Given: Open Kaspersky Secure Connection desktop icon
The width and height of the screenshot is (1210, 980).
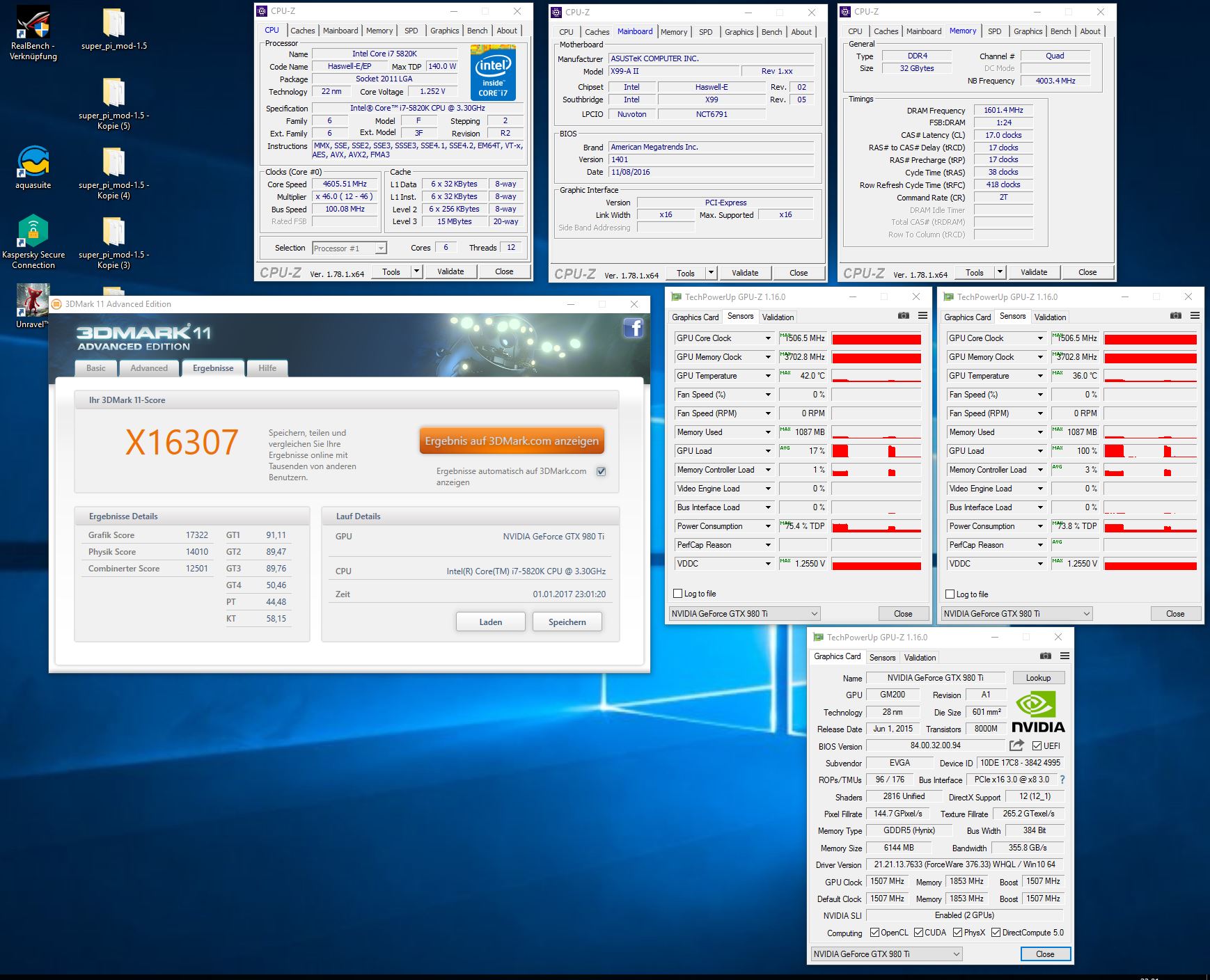Looking at the screenshot, I should point(33,242).
